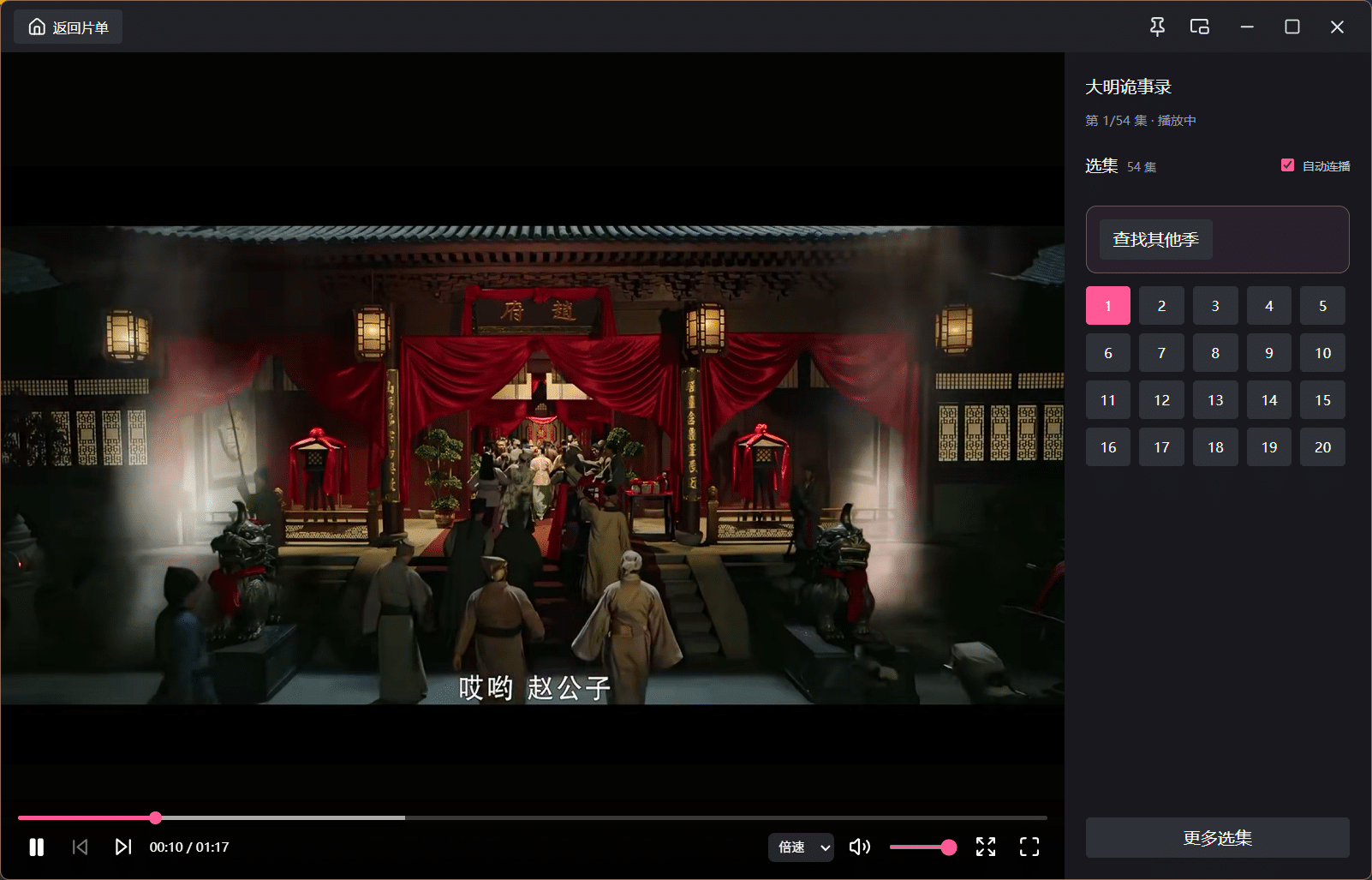Seek on the video progress bar
Viewport: 1372px width, 880px height.
click(532, 818)
